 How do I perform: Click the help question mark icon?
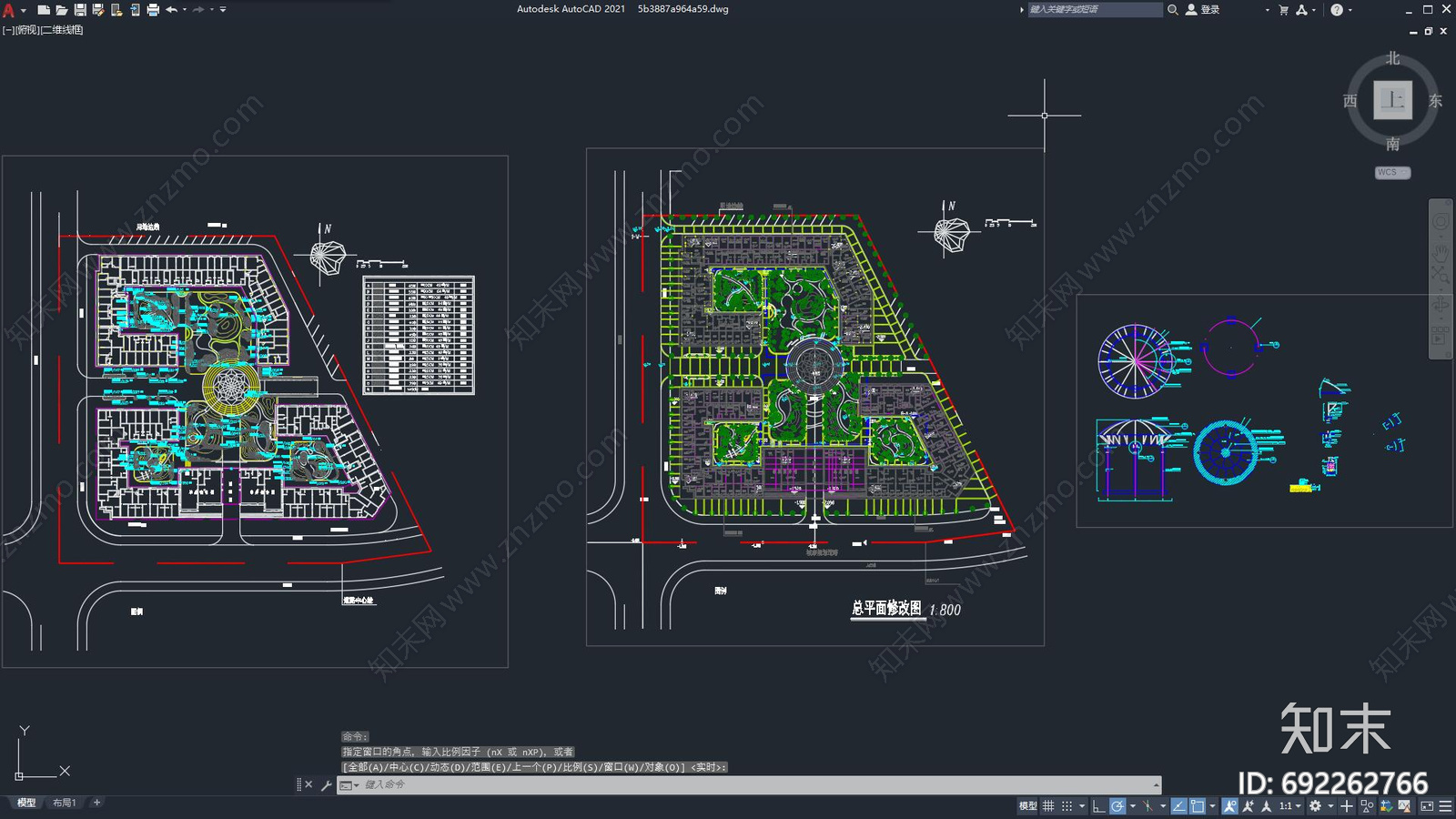1336,10
